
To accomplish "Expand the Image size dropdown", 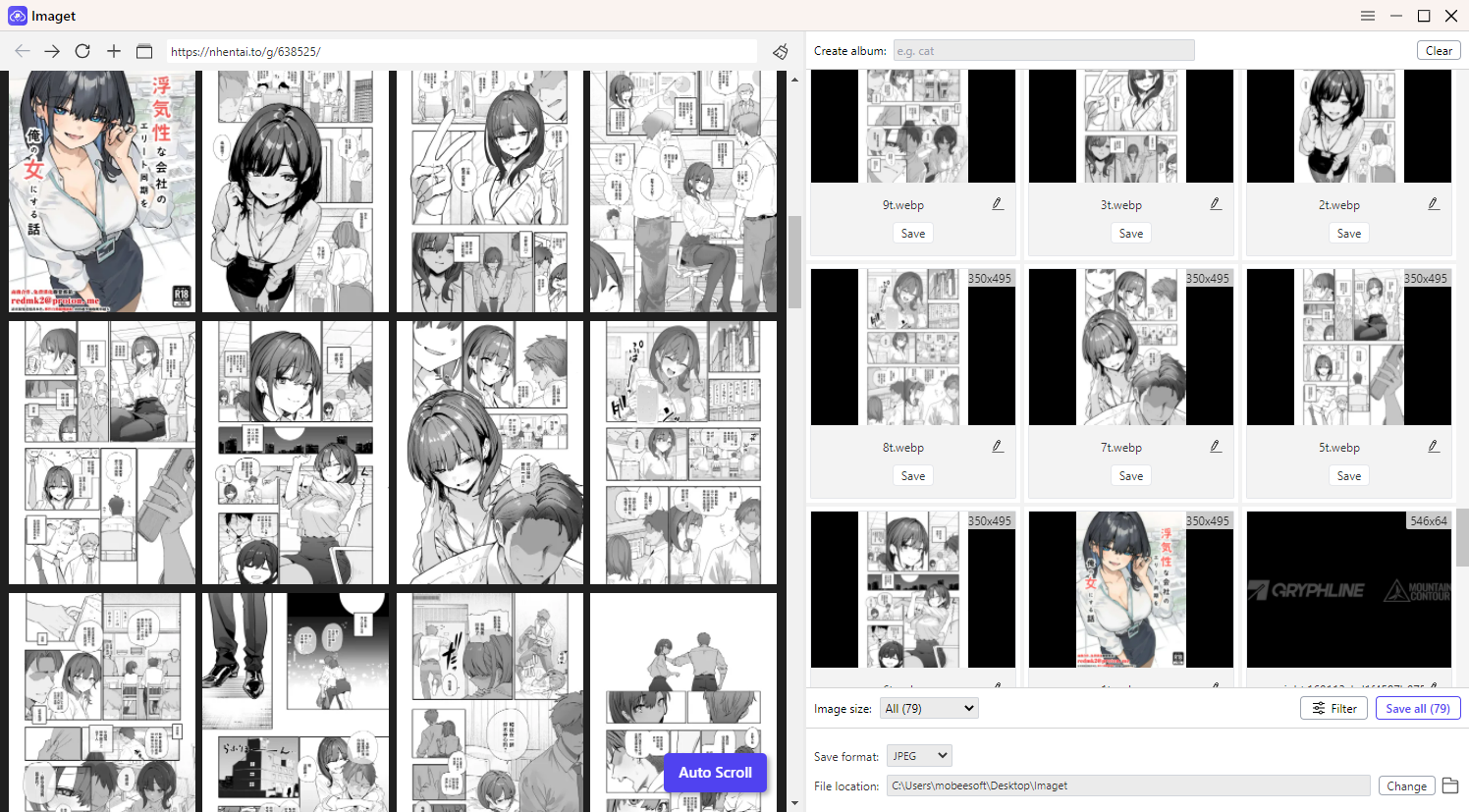I will pyautogui.click(x=929, y=708).
